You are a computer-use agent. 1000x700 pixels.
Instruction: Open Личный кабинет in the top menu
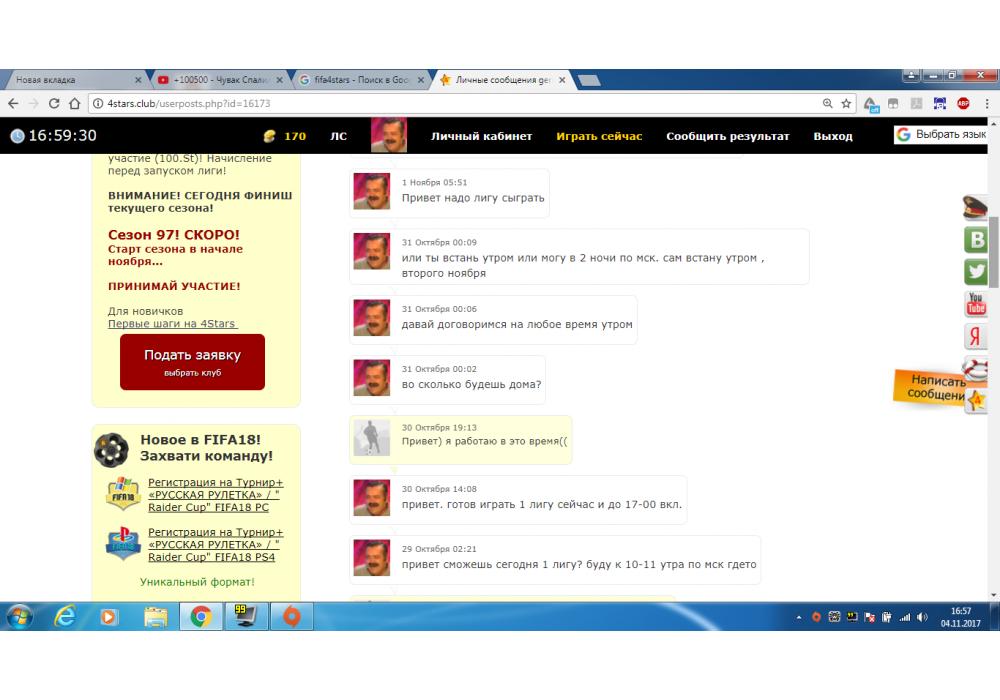point(481,136)
